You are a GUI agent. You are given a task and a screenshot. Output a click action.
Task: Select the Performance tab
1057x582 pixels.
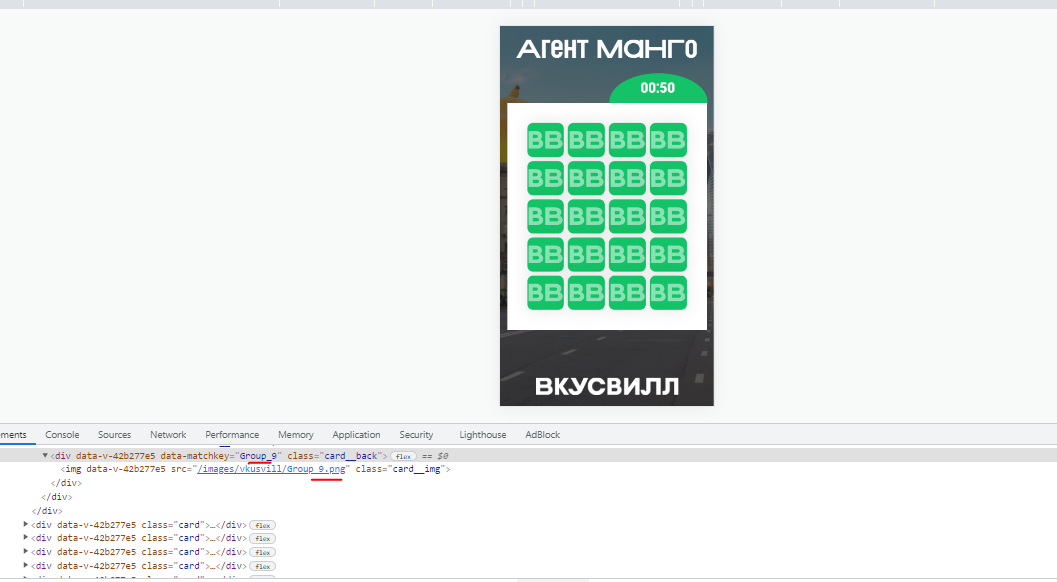[232, 435]
